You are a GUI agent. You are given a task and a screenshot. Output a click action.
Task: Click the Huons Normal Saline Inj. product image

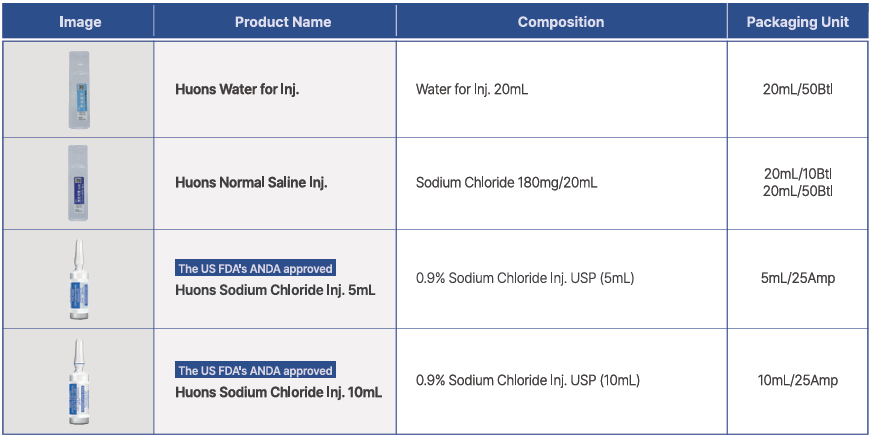[79, 183]
